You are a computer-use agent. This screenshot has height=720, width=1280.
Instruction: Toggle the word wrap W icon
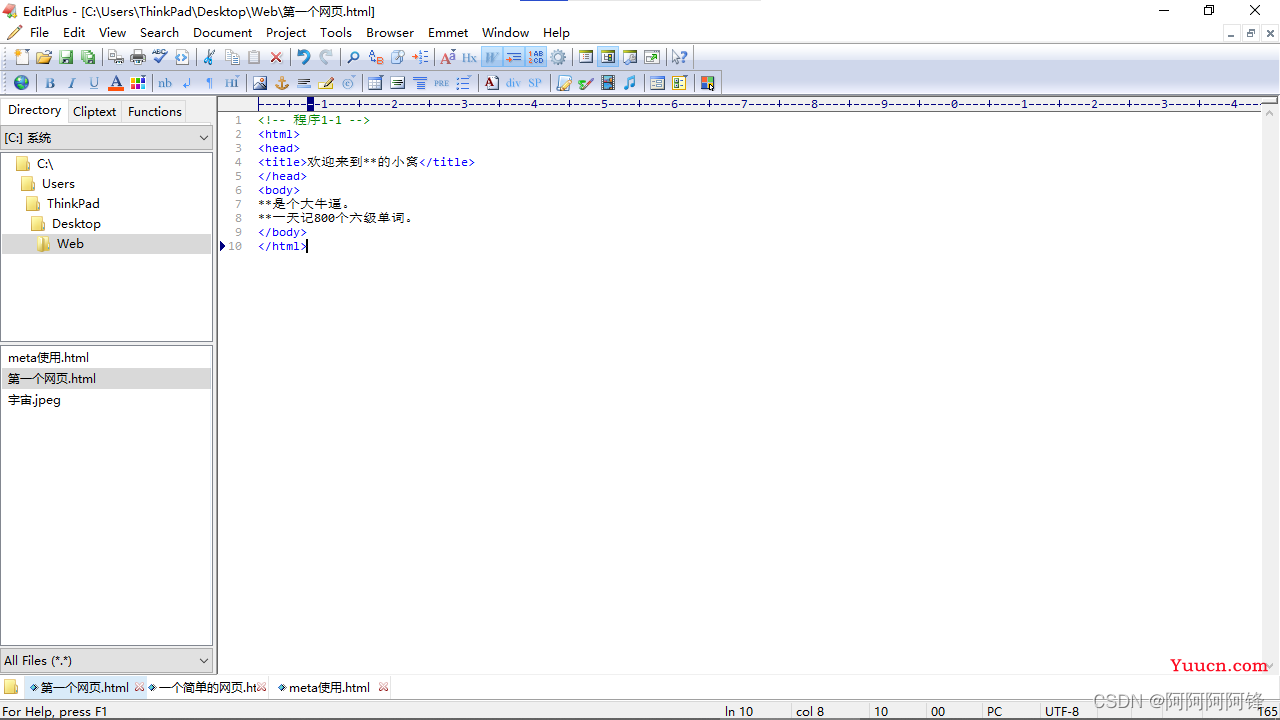point(491,57)
